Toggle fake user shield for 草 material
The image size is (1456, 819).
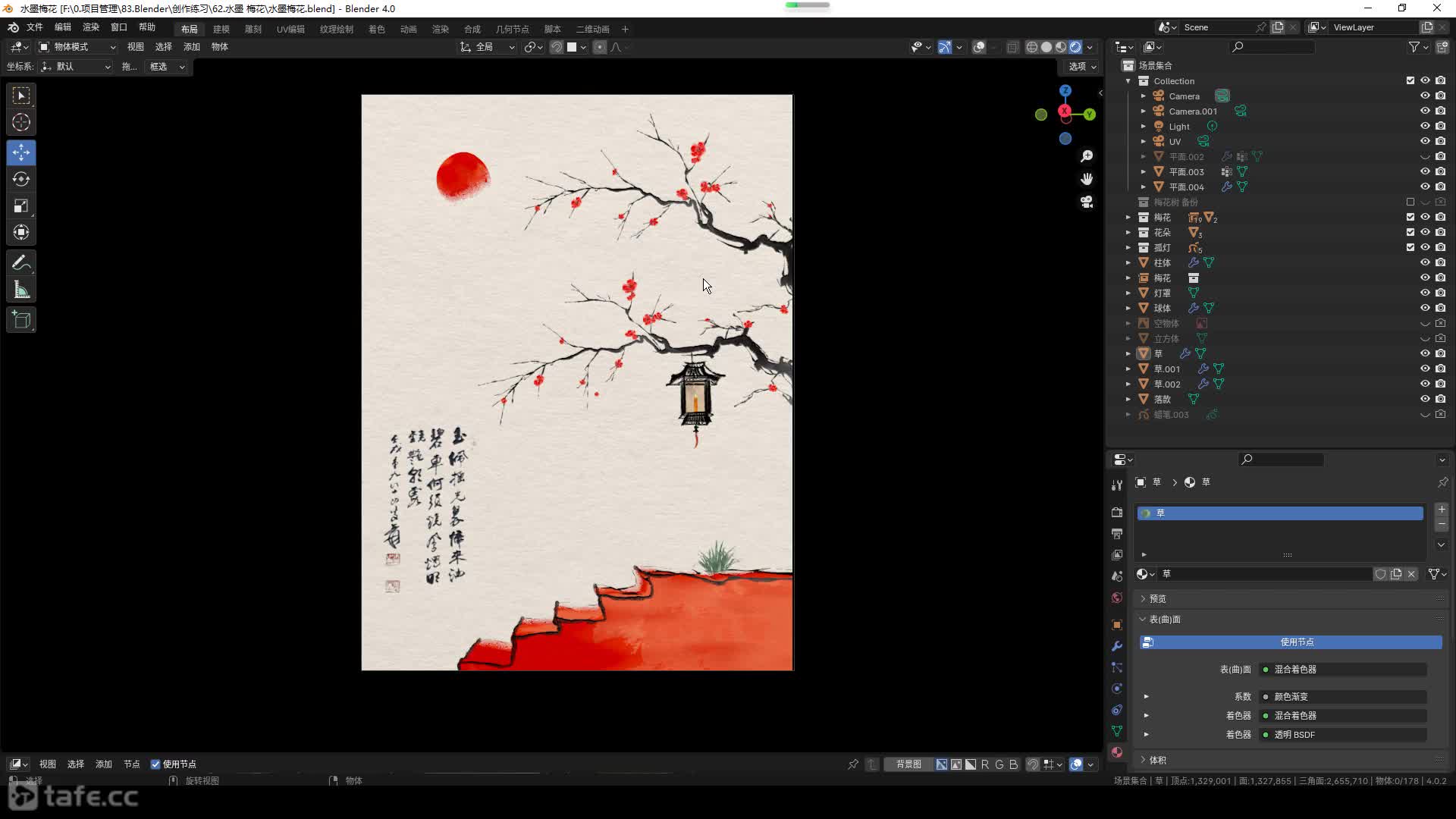[1381, 574]
